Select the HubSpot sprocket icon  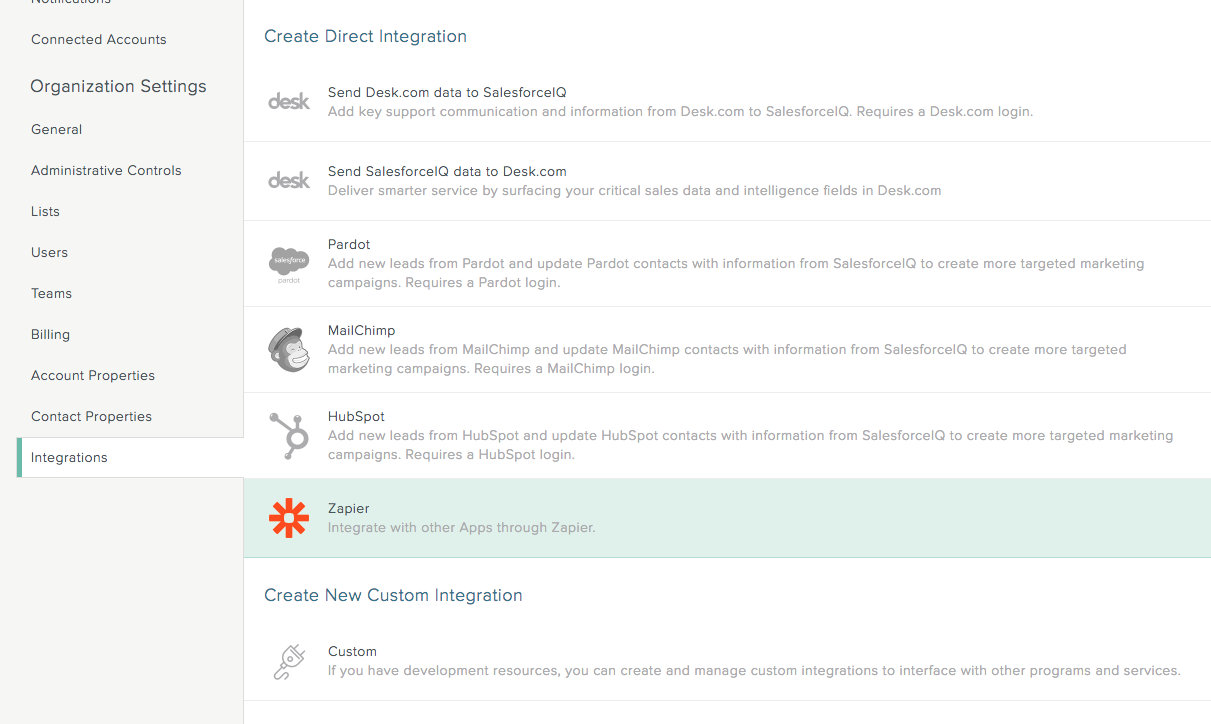pyautogui.click(x=289, y=435)
